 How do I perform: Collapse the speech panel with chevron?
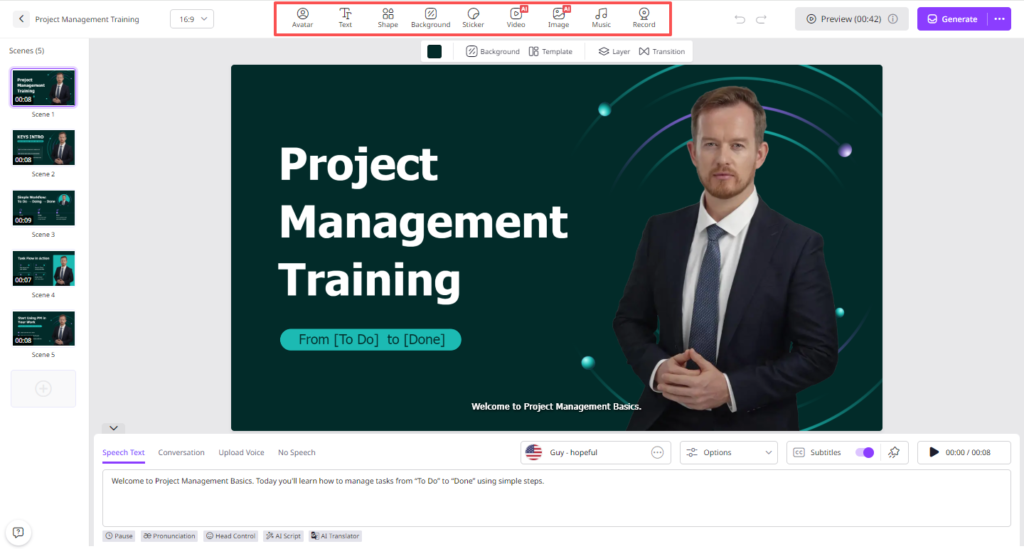[x=114, y=428]
